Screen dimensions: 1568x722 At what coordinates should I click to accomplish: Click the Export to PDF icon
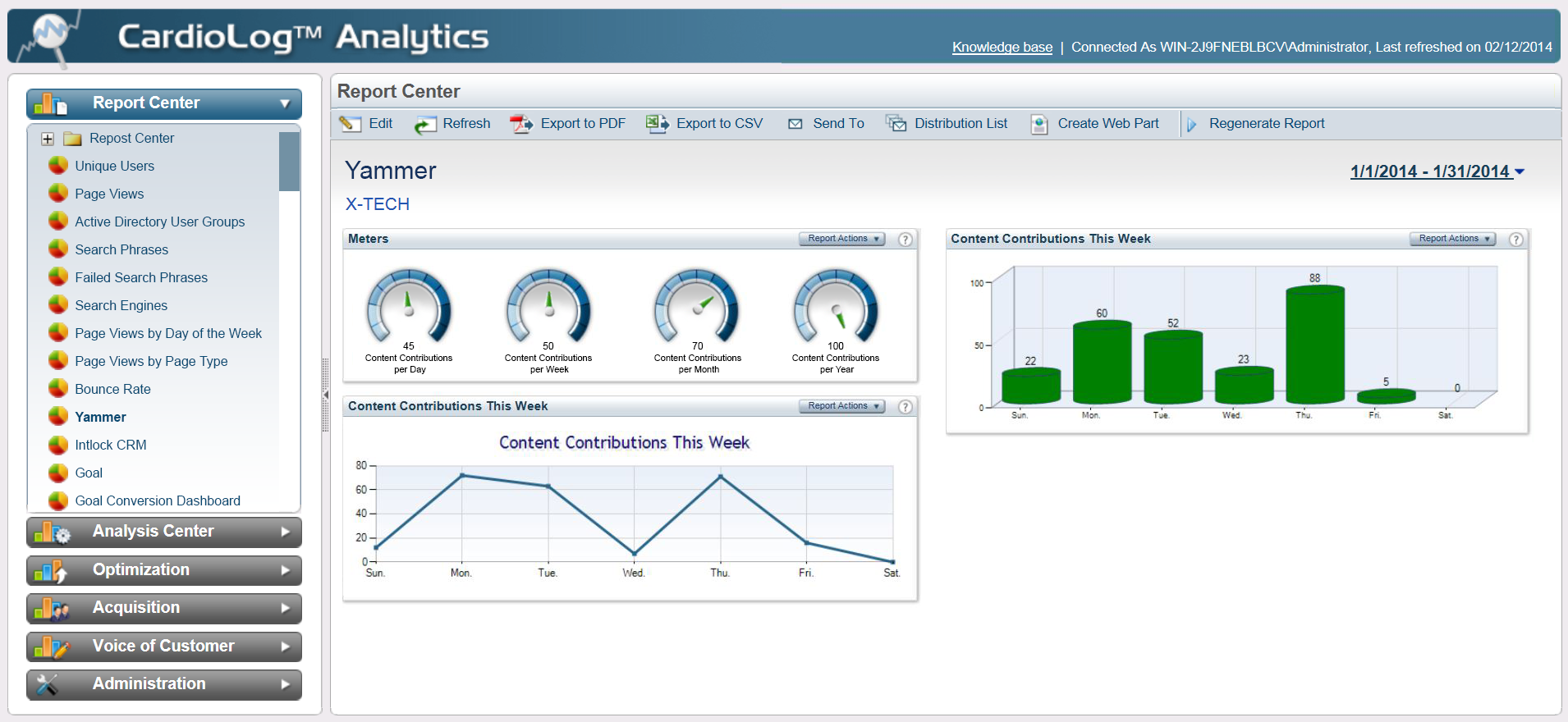(x=521, y=124)
